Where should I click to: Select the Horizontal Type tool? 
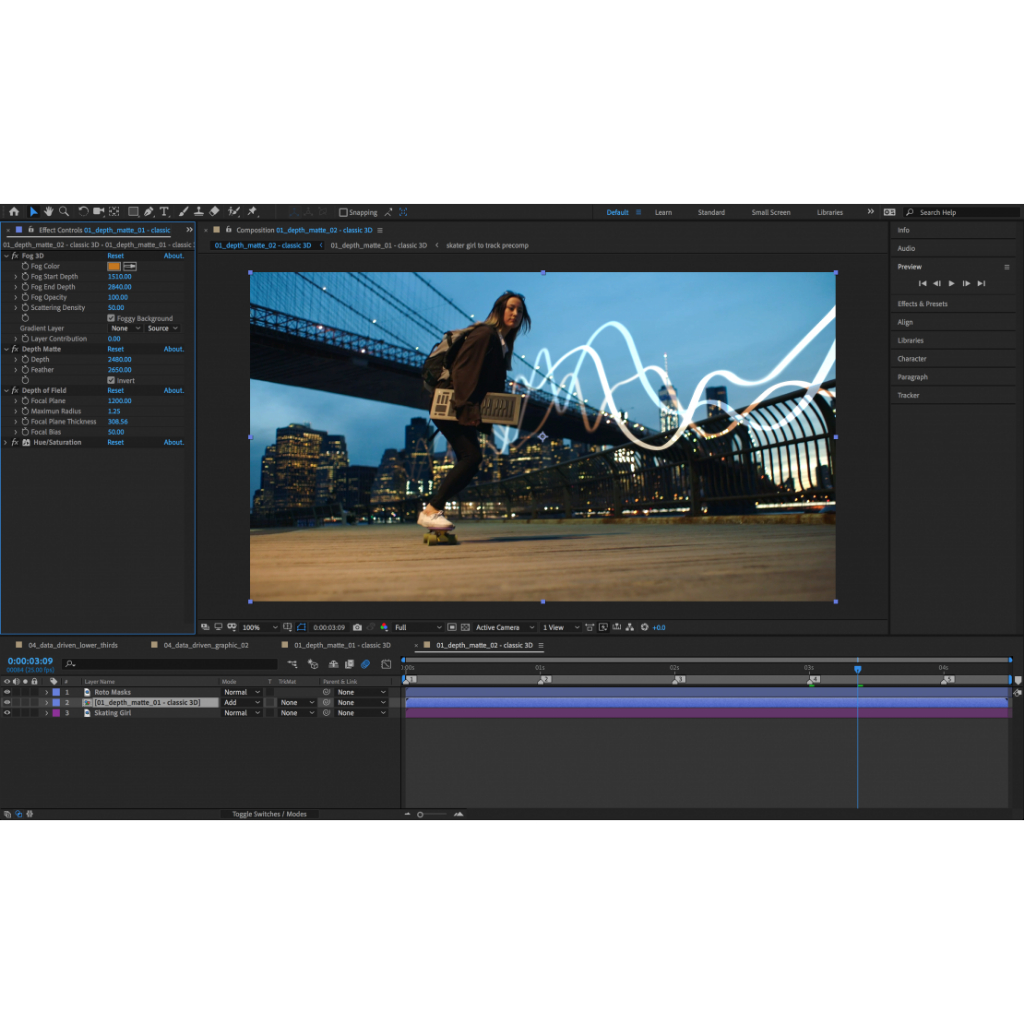click(164, 212)
